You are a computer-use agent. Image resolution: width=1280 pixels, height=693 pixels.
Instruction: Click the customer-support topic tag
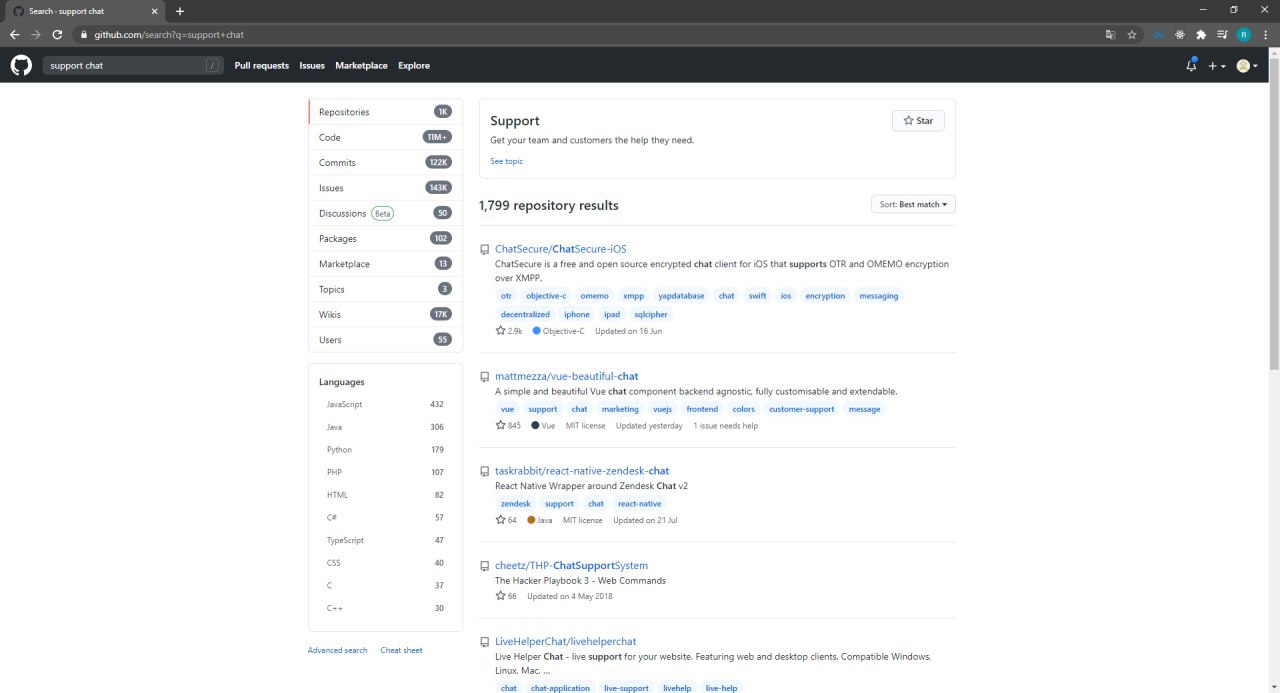tap(801, 409)
